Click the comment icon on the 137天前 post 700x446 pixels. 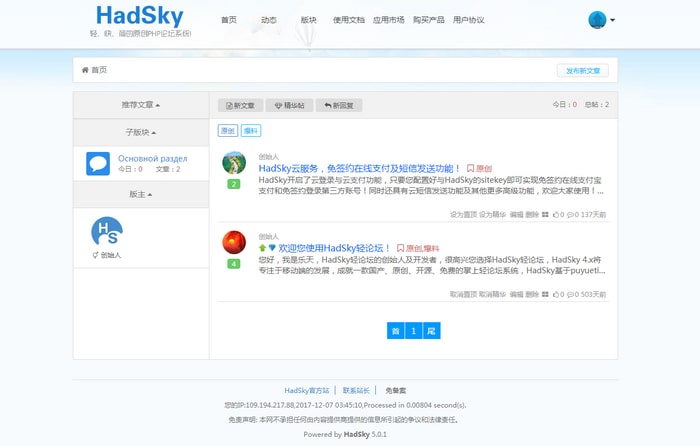tap(573, 215)
